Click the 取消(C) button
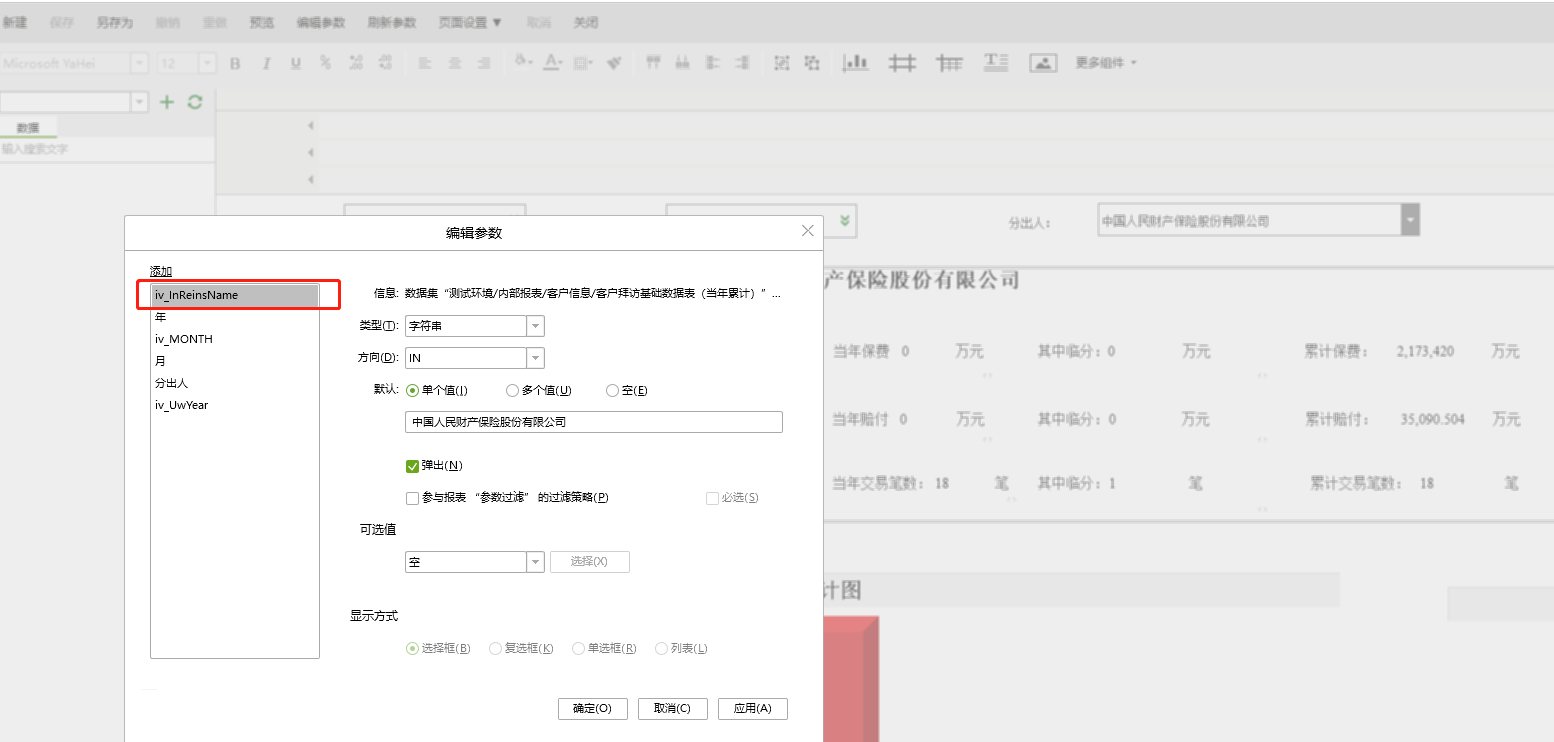Viewport: 1554px width, 742px height. tap(672, 708)
